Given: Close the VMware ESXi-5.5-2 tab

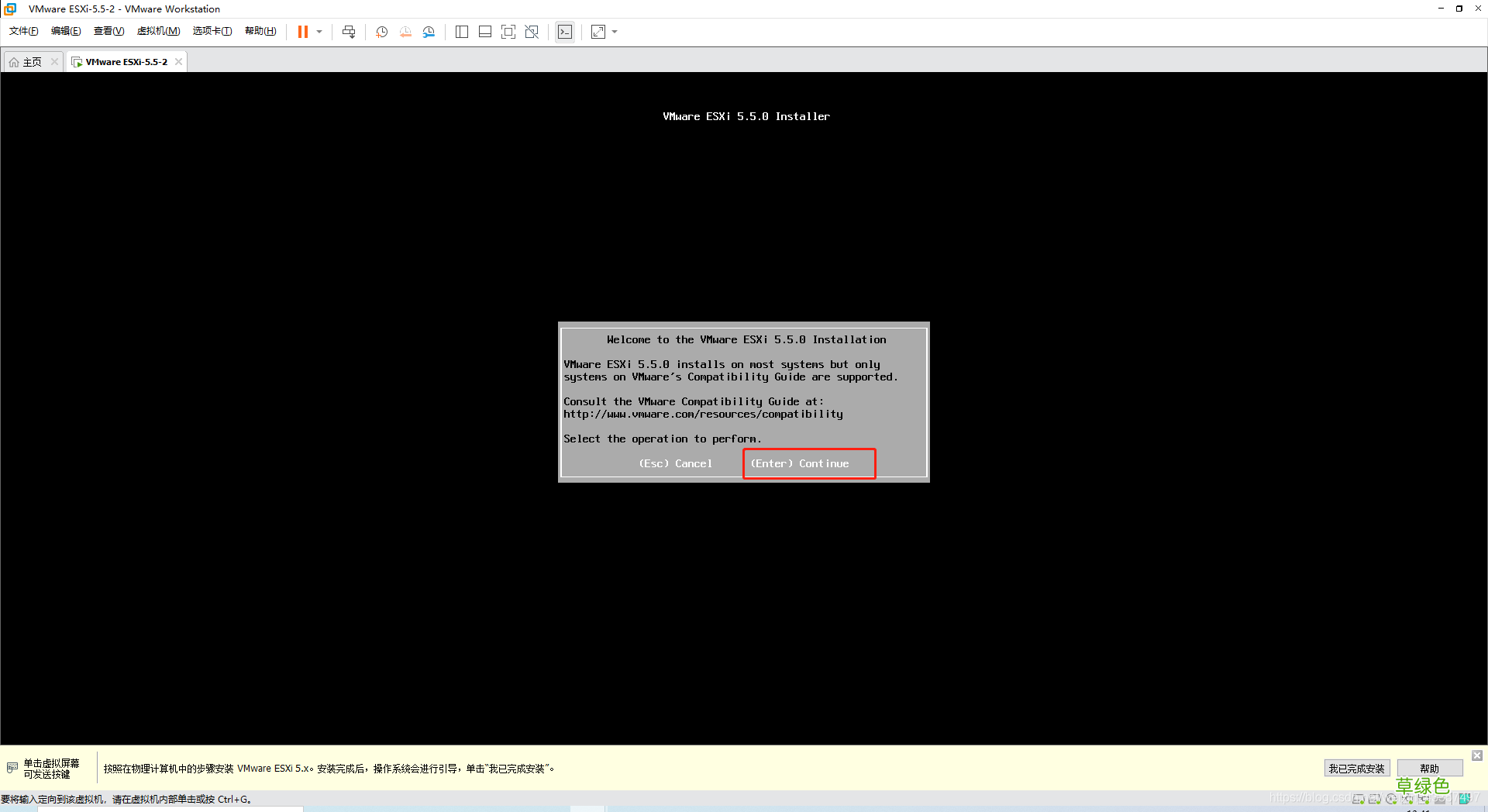Looking at the screenshot, I should 179,62.
